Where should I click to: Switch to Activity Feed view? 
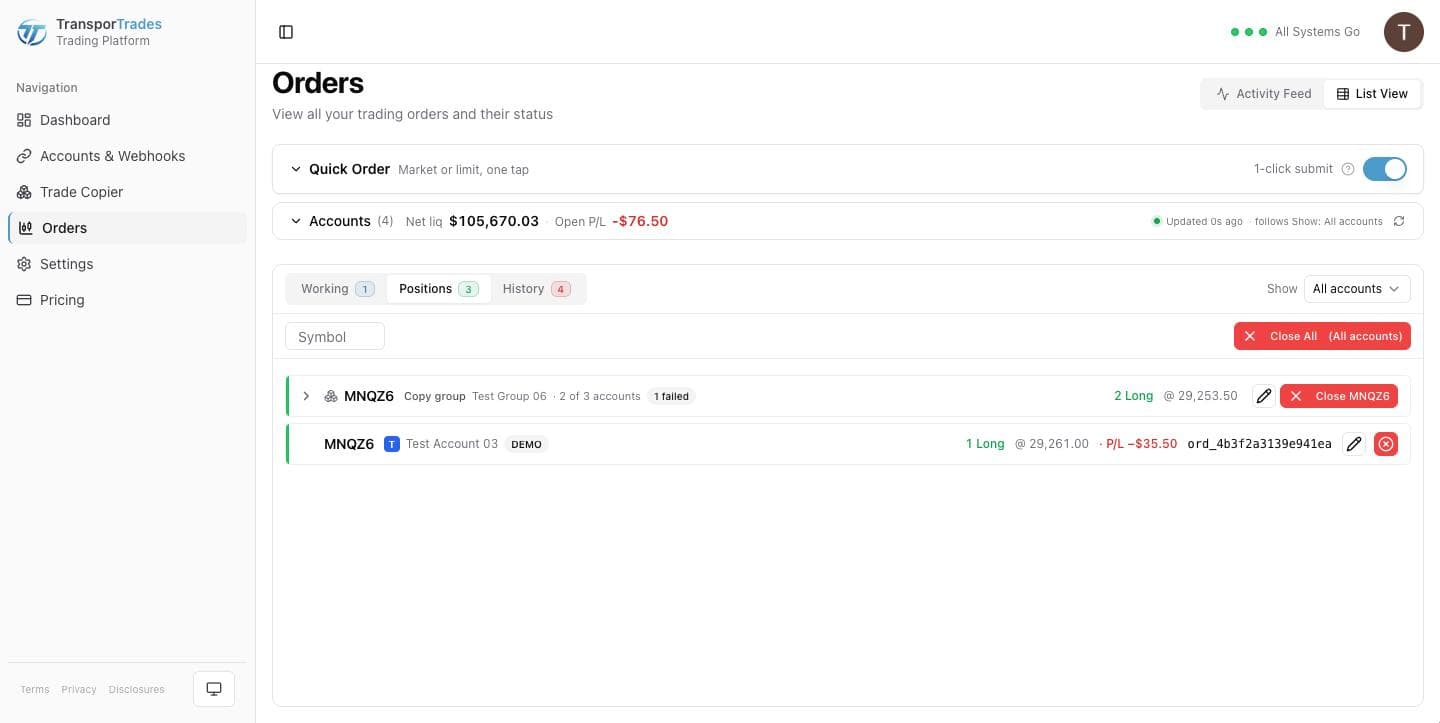(1263, 94)
